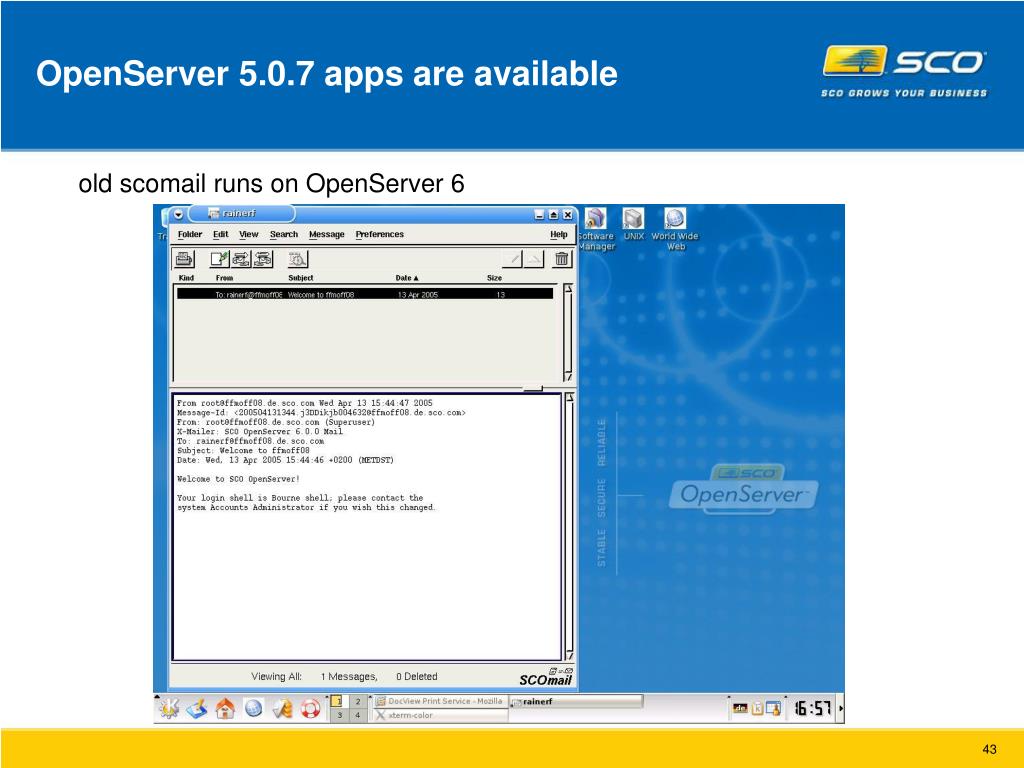This screenshot has width=1024, height=768.
Task: Open the Folder menu
Action: click(x=190, y=234)
